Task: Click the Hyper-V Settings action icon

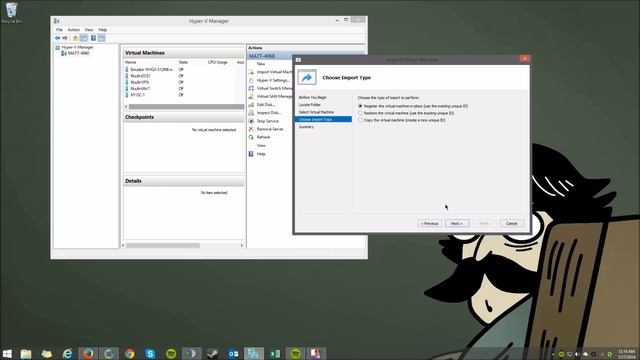Action: [251, 80]
